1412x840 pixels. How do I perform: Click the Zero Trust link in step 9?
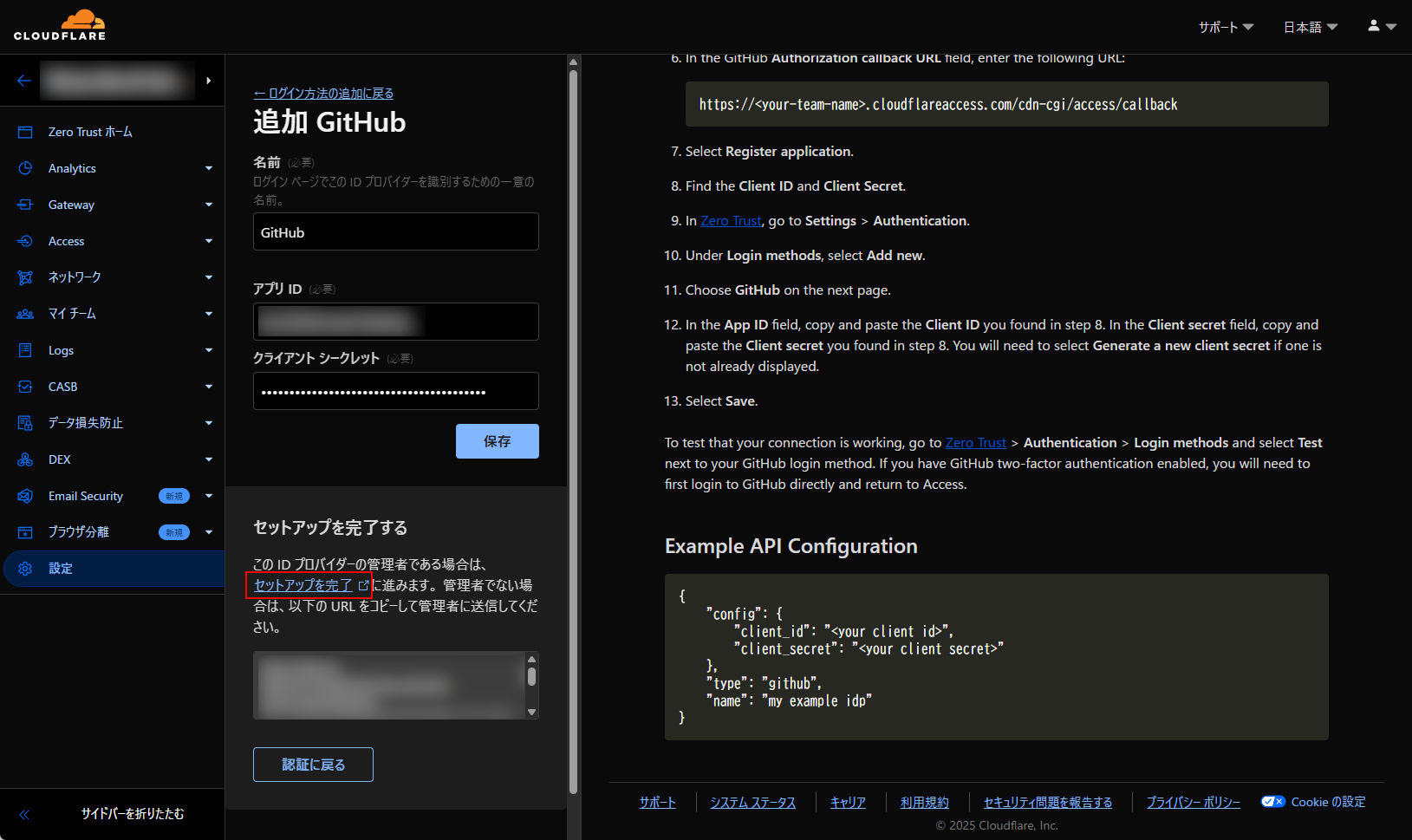[x=731, y=221]
